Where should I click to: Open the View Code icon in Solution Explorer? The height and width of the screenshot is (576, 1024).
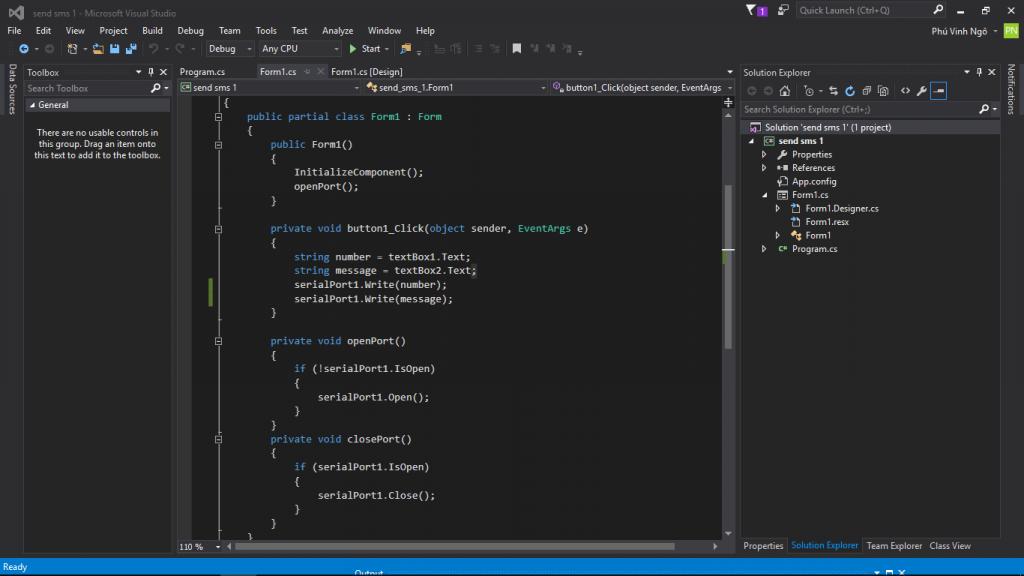(905, 90)
